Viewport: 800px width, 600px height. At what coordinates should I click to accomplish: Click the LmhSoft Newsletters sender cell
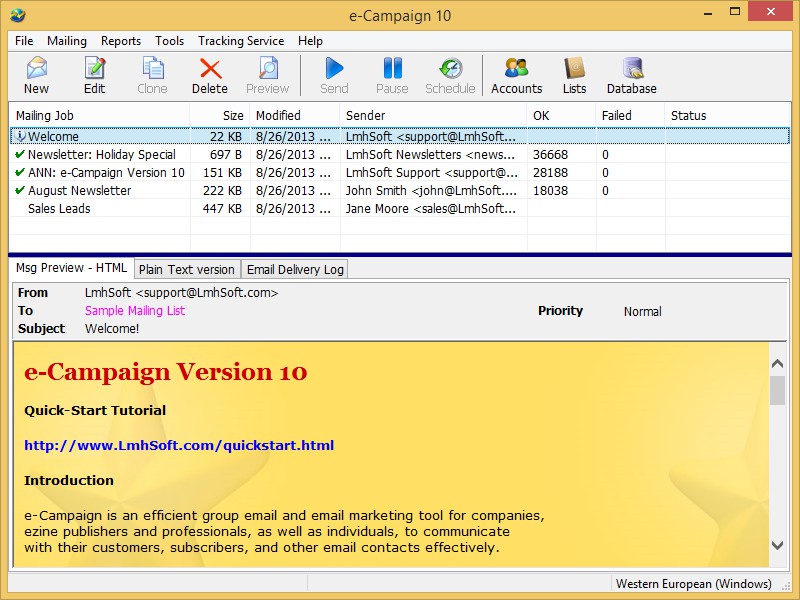tap(430, 154)
